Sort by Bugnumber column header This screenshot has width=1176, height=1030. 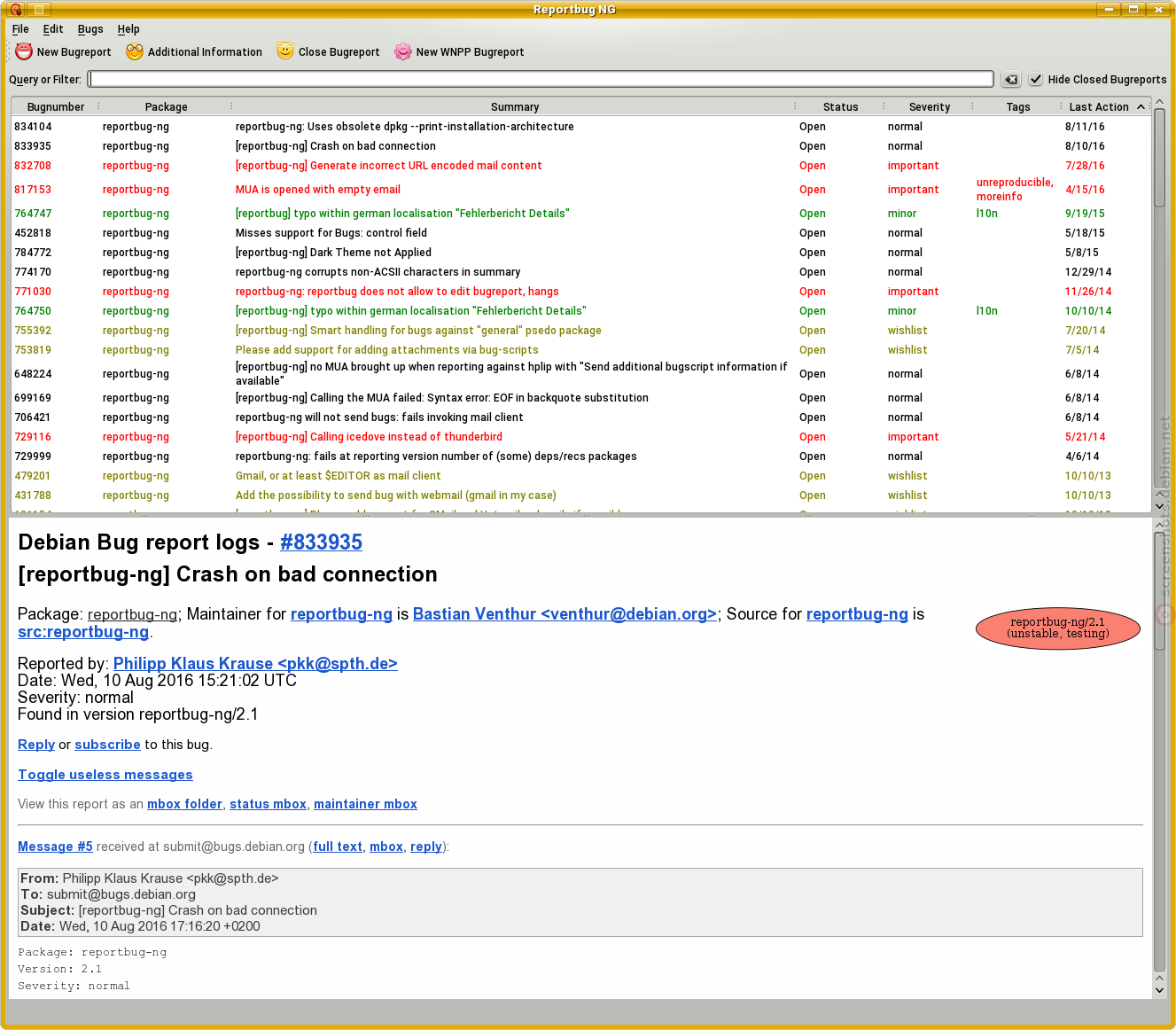tap(56, 107)
